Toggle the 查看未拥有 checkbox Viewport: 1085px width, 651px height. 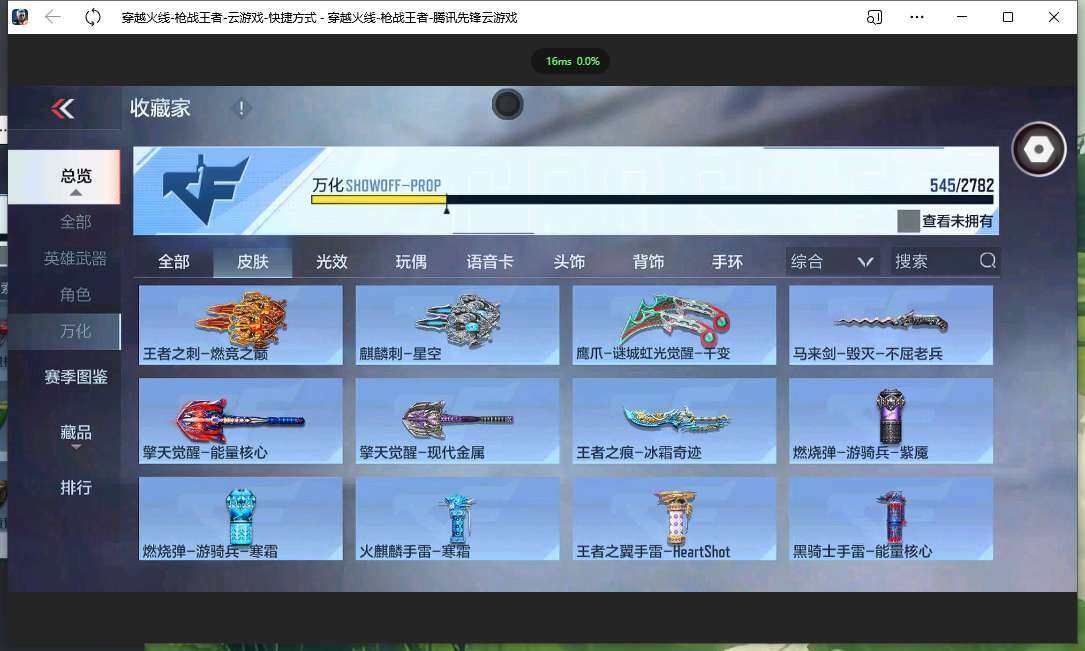click(x=908, y=221)
